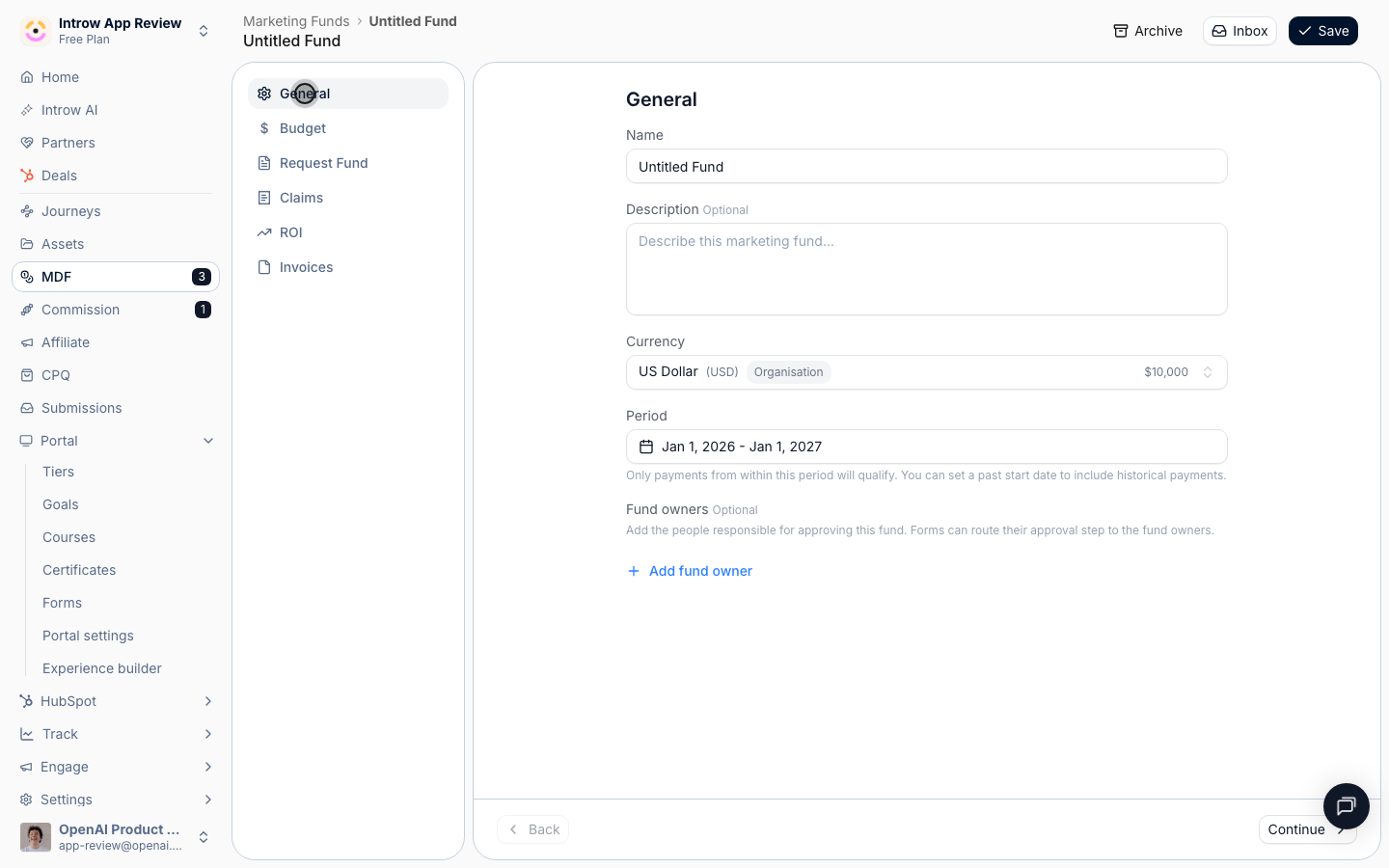Open Certificates under Portal
The height and width of the screenshot is (868, 1389).
coord(79,570)
